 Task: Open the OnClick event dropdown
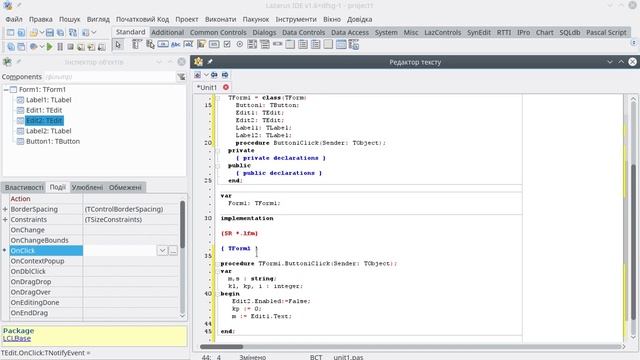162,251
